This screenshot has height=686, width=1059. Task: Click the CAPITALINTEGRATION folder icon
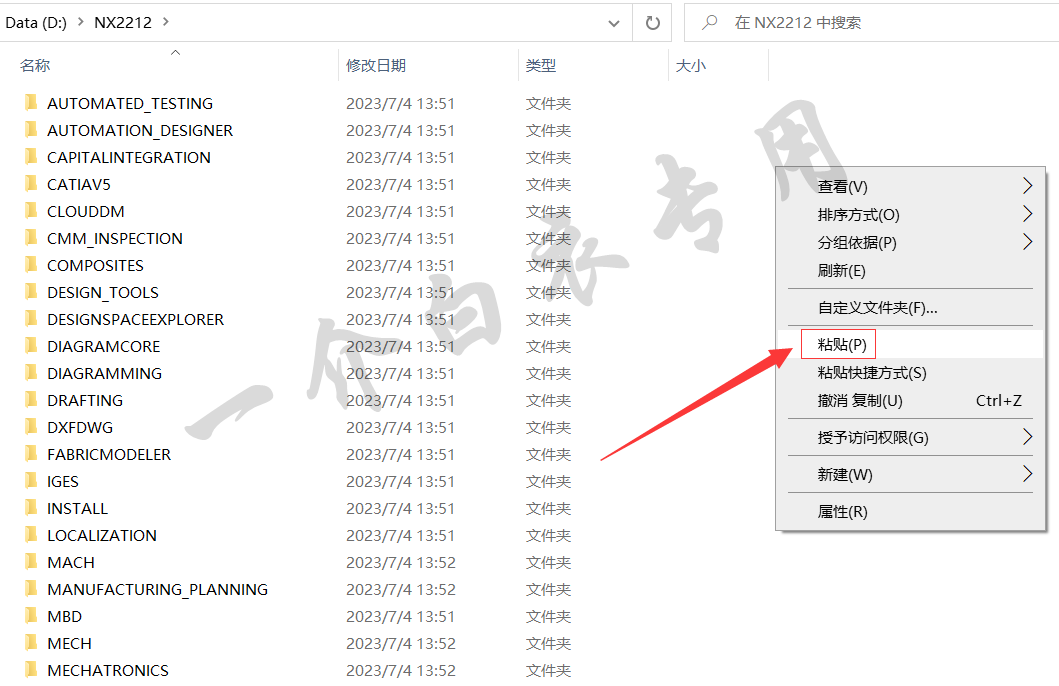click(x=30, y=157)
